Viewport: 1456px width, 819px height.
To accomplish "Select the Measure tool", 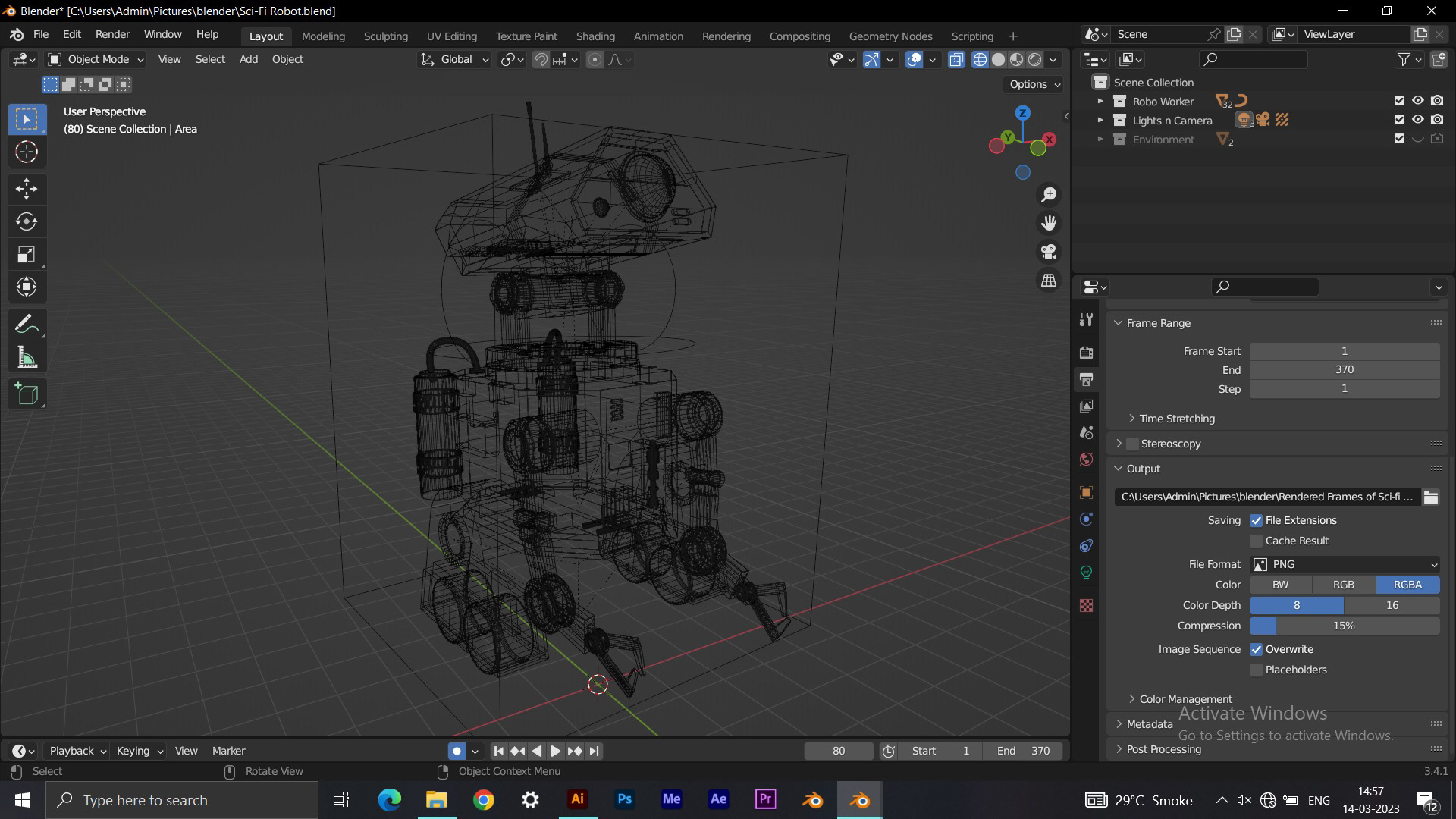I will 27,358.
